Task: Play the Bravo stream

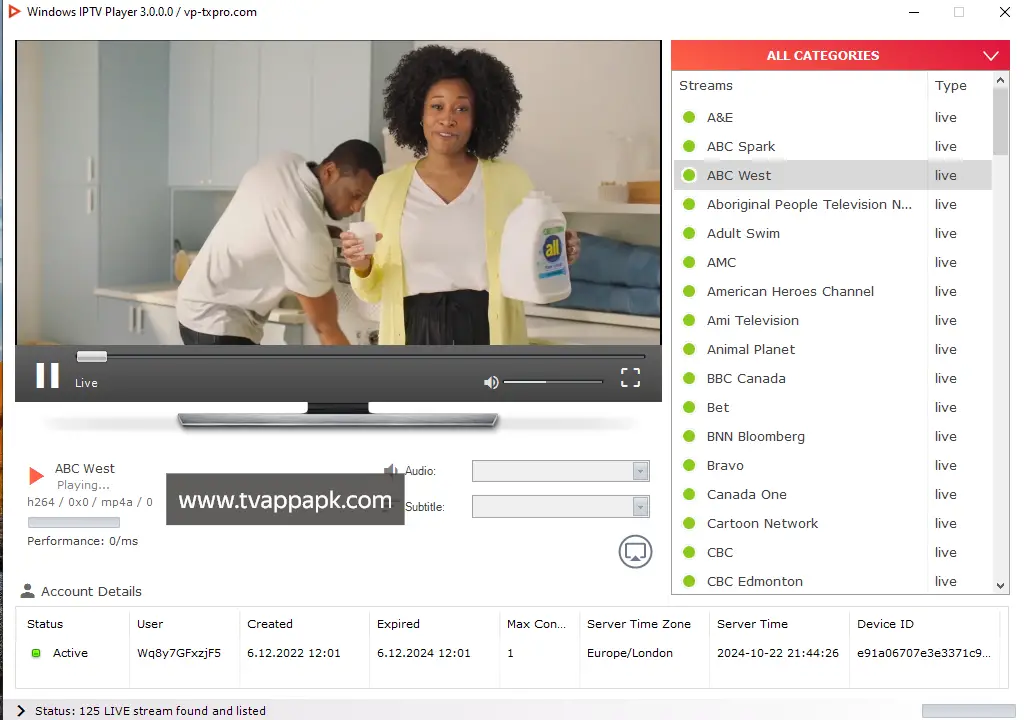Action: (x=832, y=465)
